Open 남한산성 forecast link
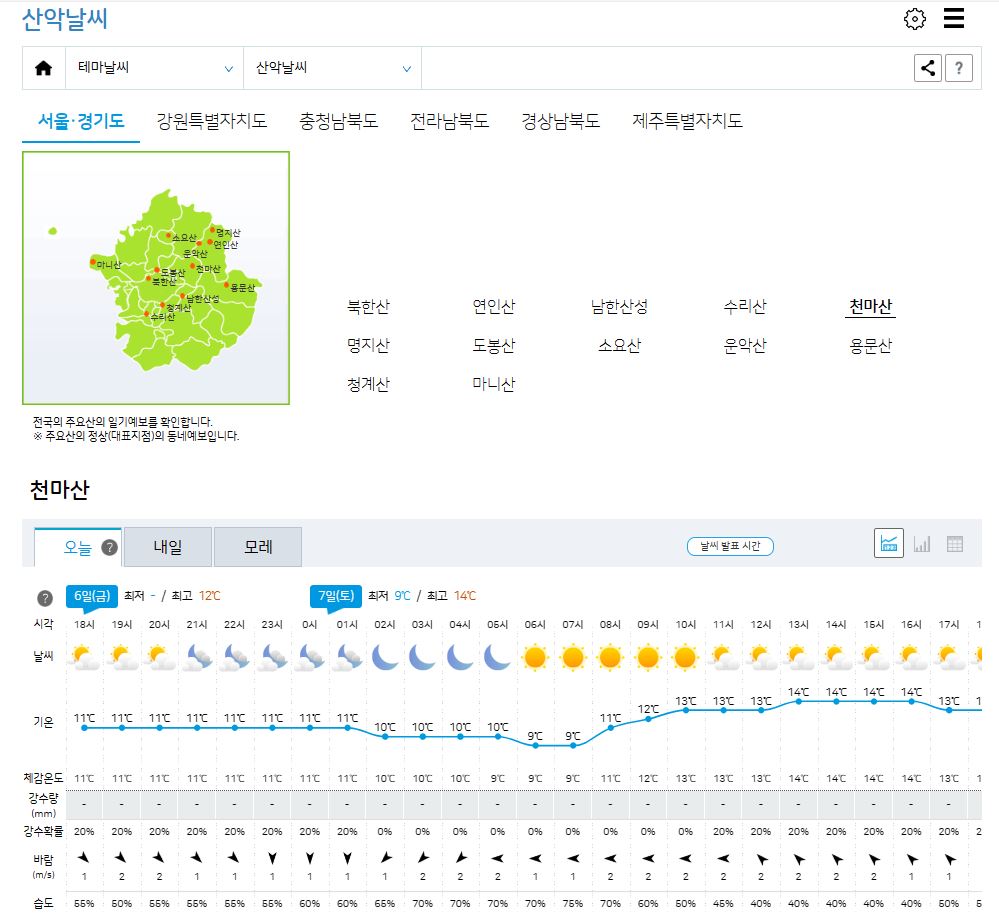 [619, 307]
